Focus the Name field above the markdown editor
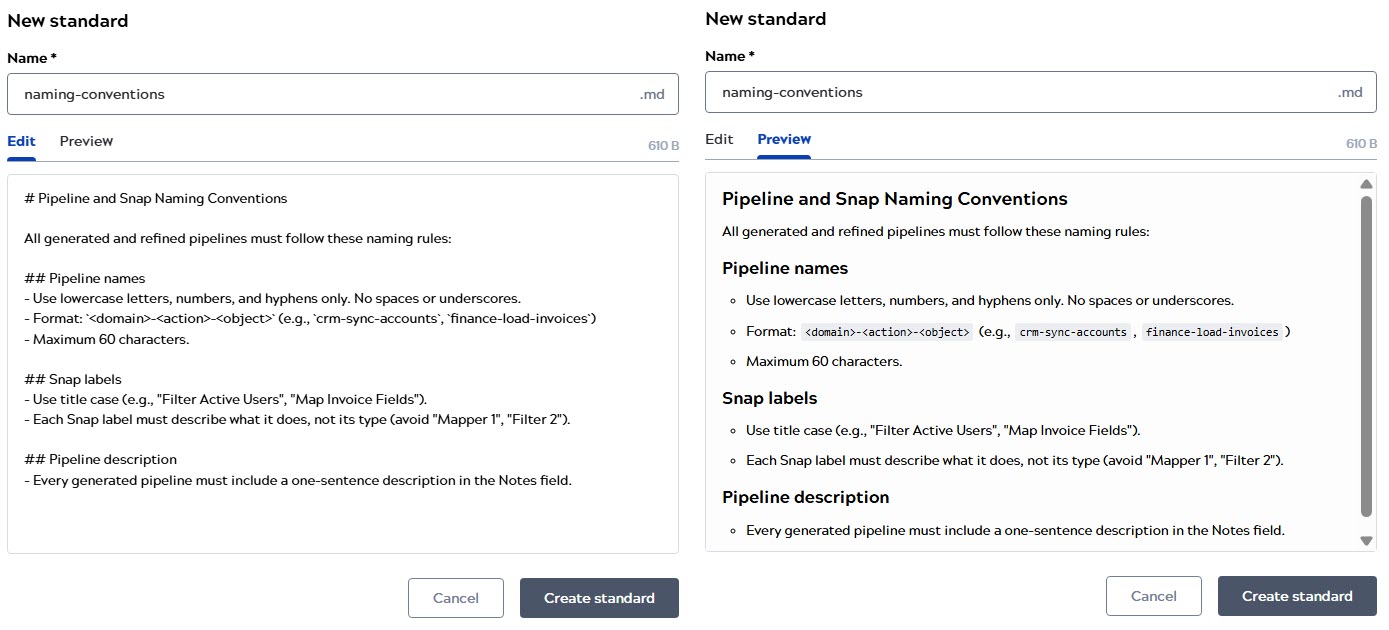The width and height of the screenshot is (1389, 630). pos(343,94)
